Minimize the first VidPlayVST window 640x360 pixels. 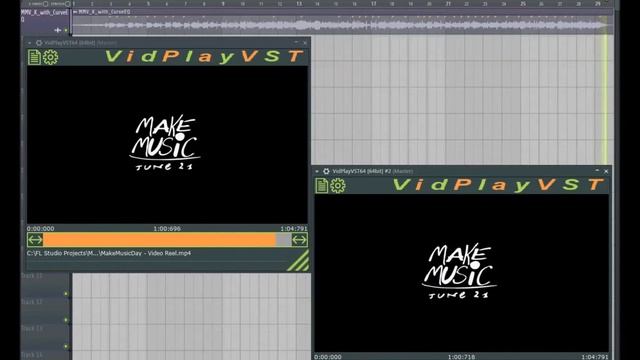pos(296,42)
